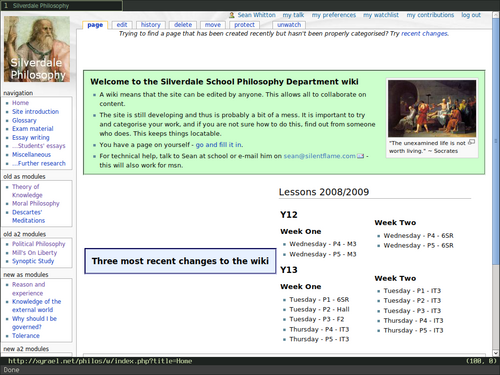Open Further research sidebar link
Viewport: 500px width, 375px height.
[39, 163]
